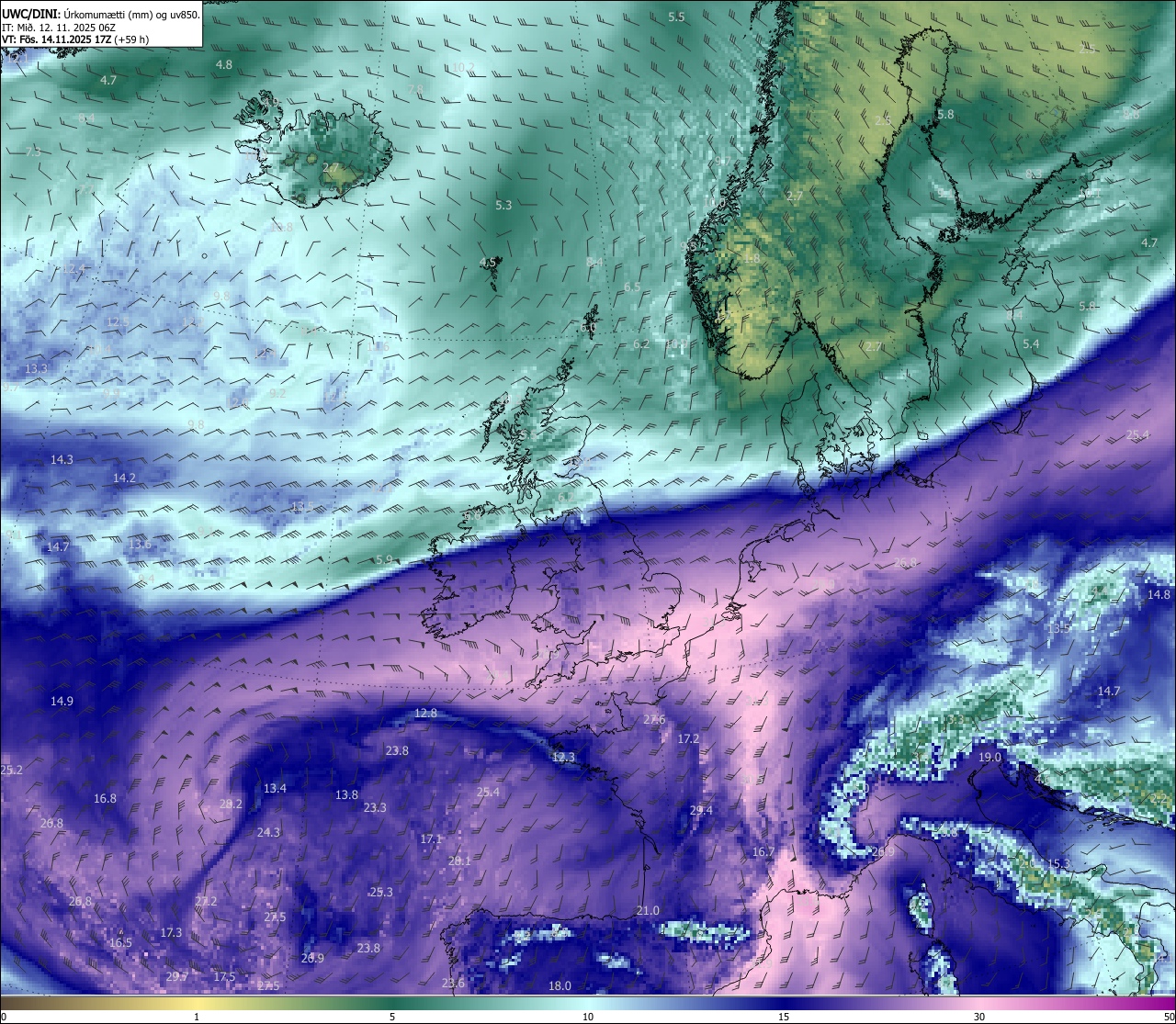Click the 4.5 value beside the Faroe Islands
Screen dimensions: 1176x1024
coord(488,263)
